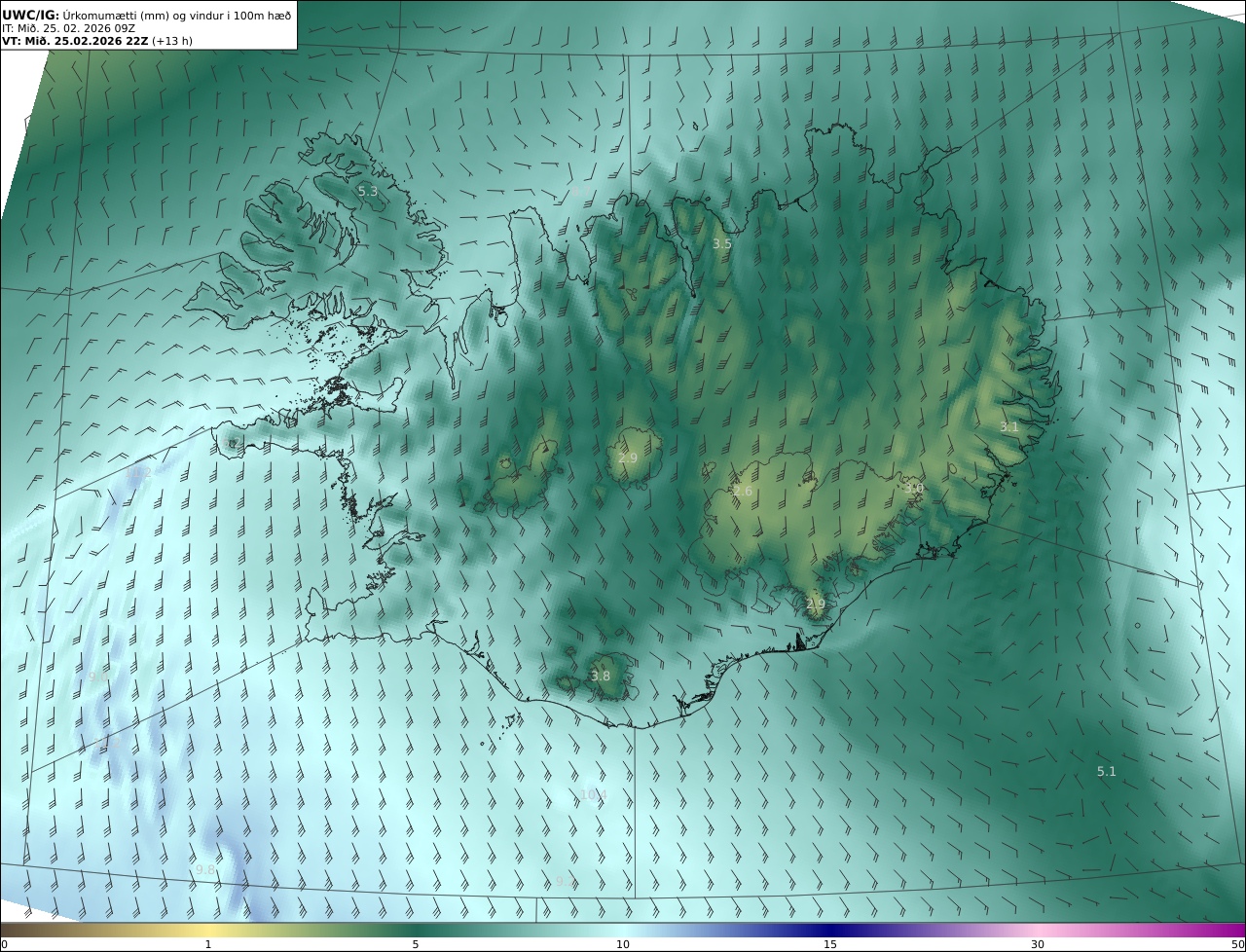Click the 3.0 value label
The image size is (1246, 952).
point(913,488)
